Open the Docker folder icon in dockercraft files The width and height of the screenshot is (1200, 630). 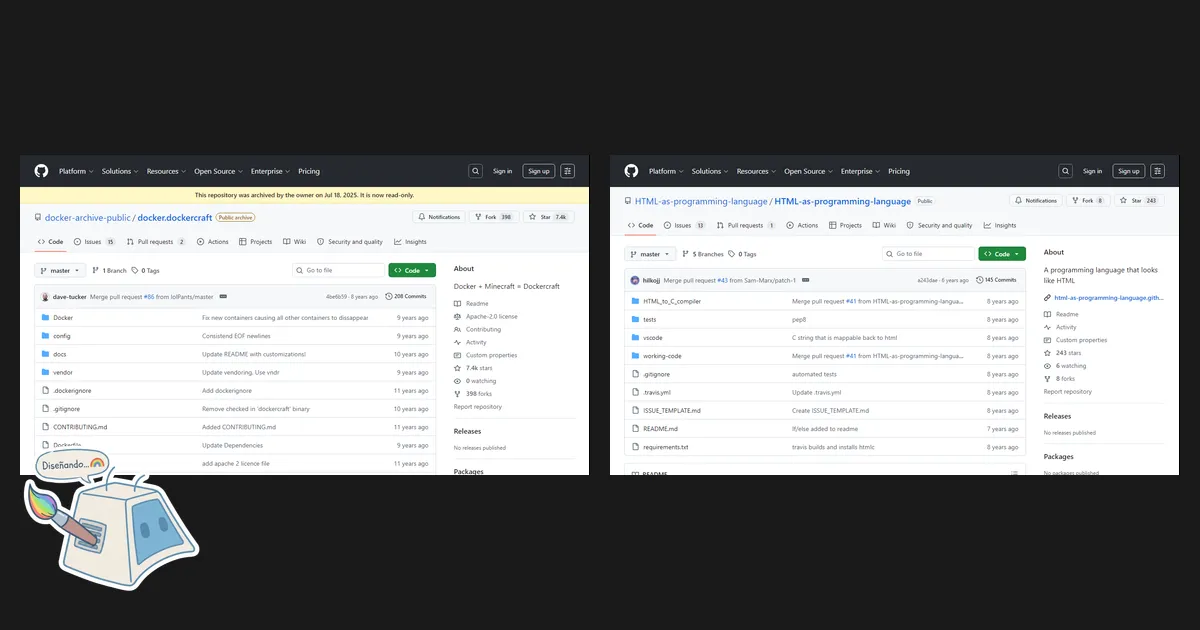pos(45,317)
